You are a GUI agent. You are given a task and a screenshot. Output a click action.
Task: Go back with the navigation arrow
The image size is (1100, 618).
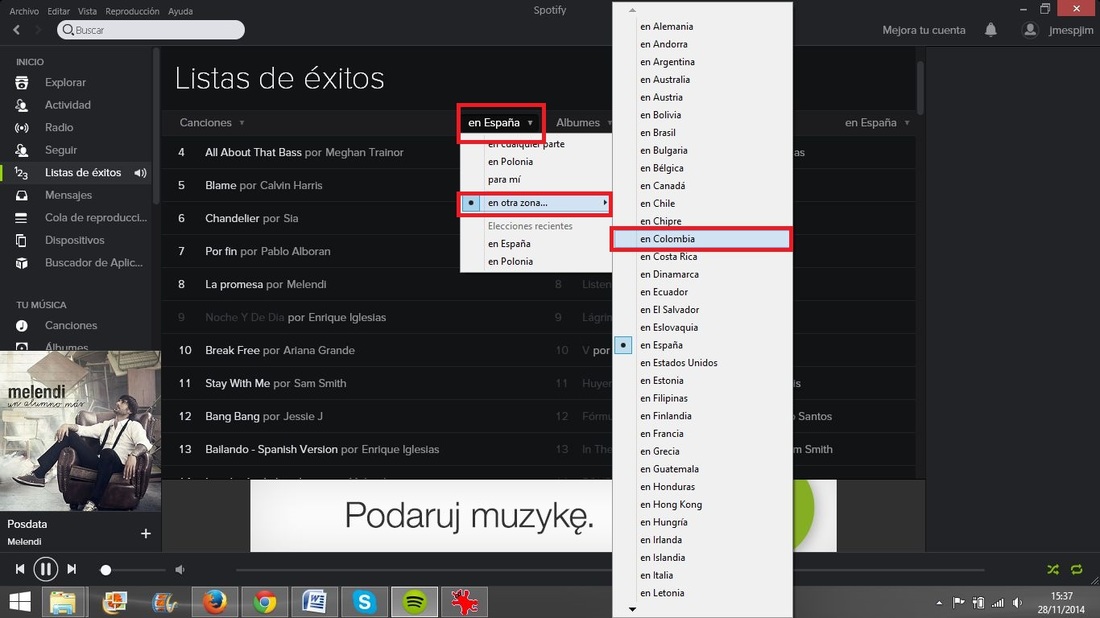pos(17,29)
